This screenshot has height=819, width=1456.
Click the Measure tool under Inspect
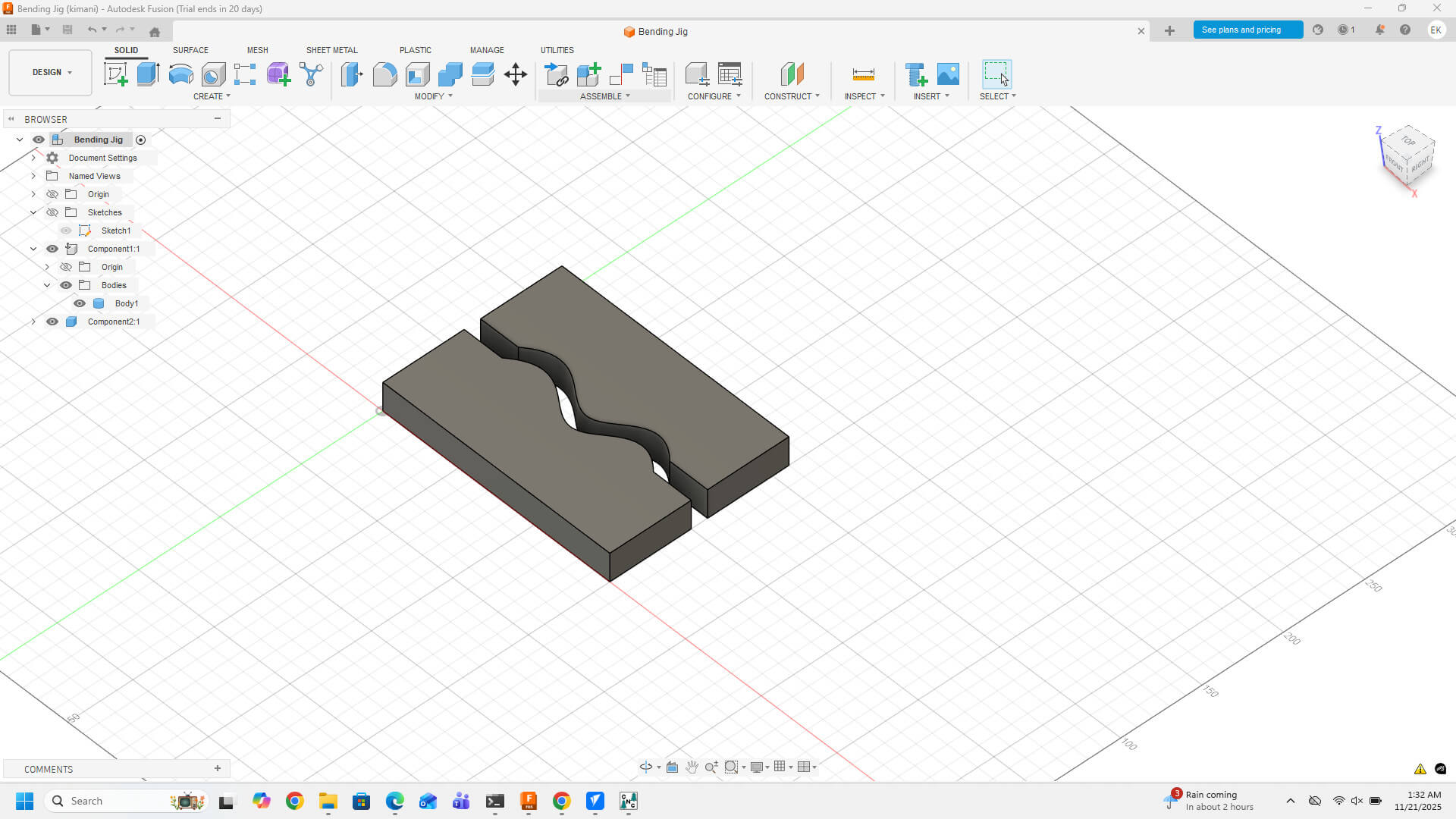point(863,74)
